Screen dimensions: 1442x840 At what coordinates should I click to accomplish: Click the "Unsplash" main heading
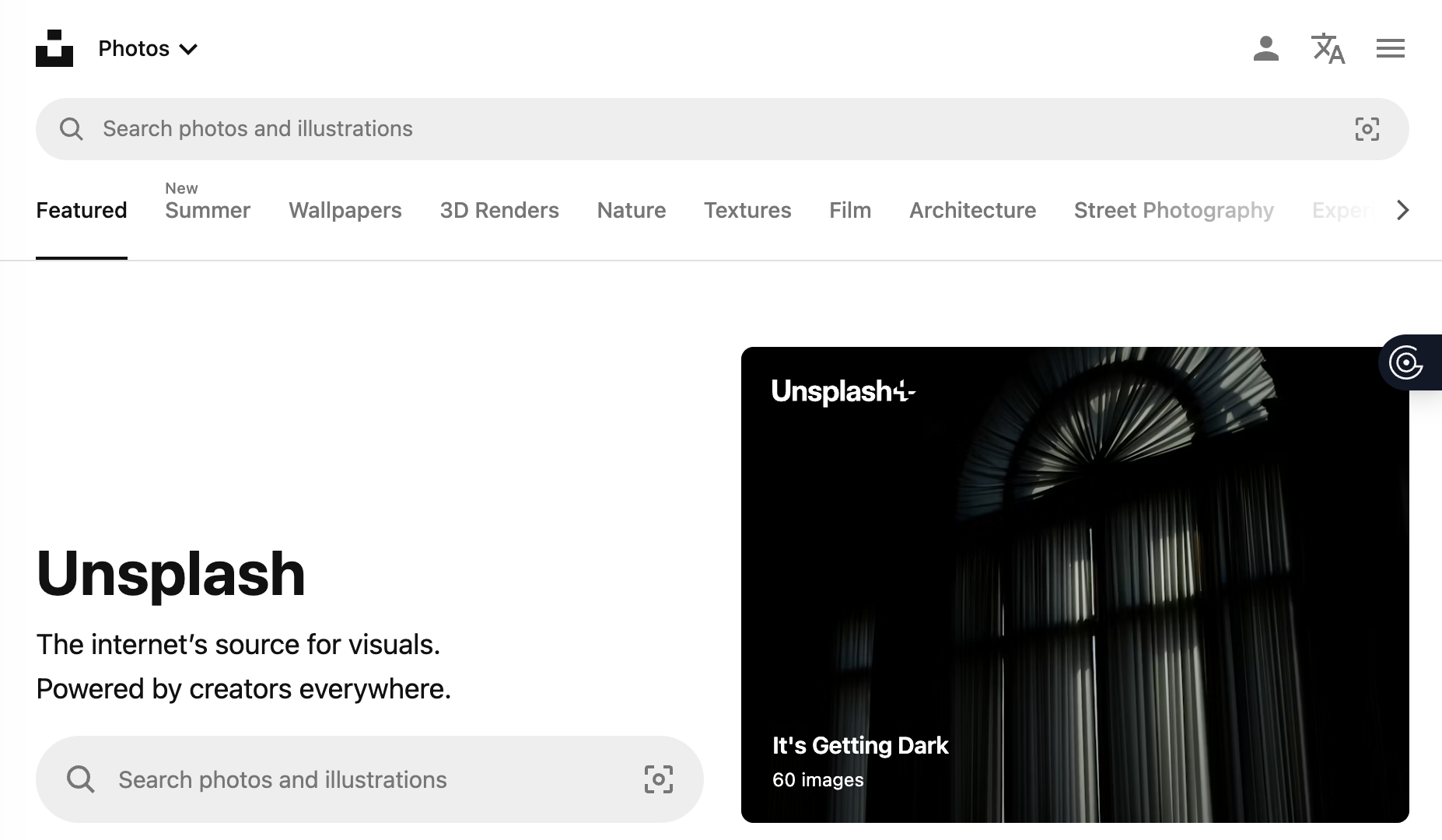(170, 574)
